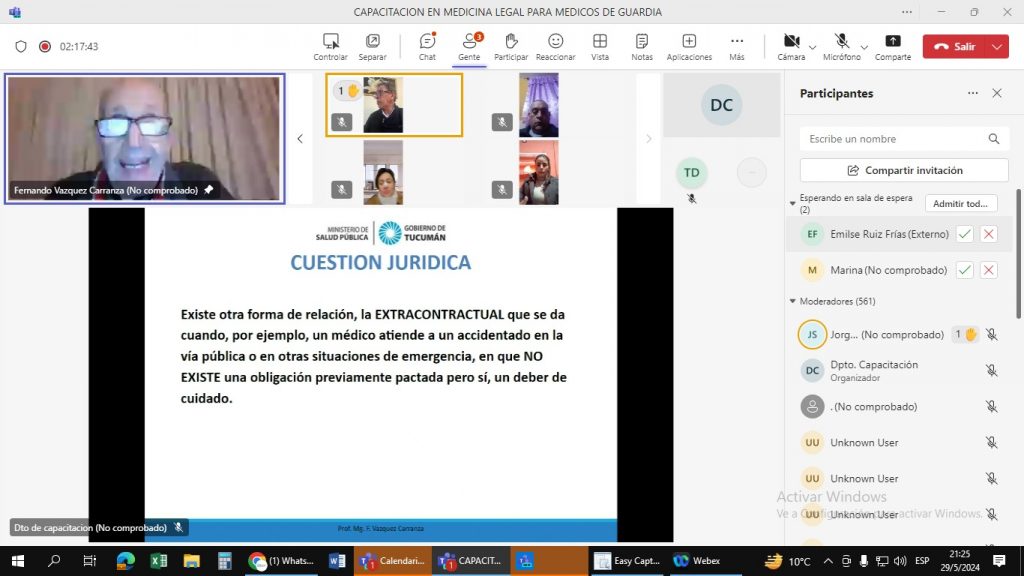Click the participants panel scrollbar
This screenshot has width=1024, height=576.
tap(1018, 253)
